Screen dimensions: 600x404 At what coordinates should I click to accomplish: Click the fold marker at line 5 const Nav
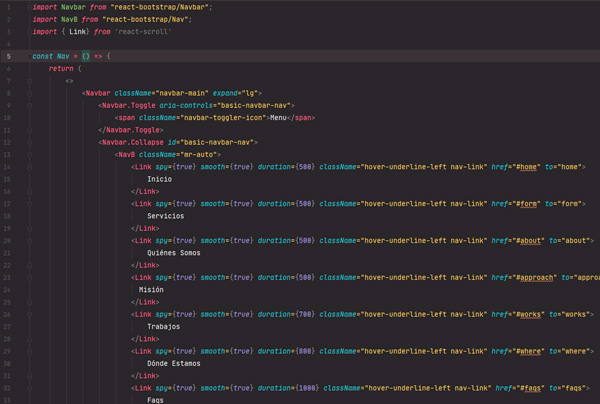(x=29, y=56)
